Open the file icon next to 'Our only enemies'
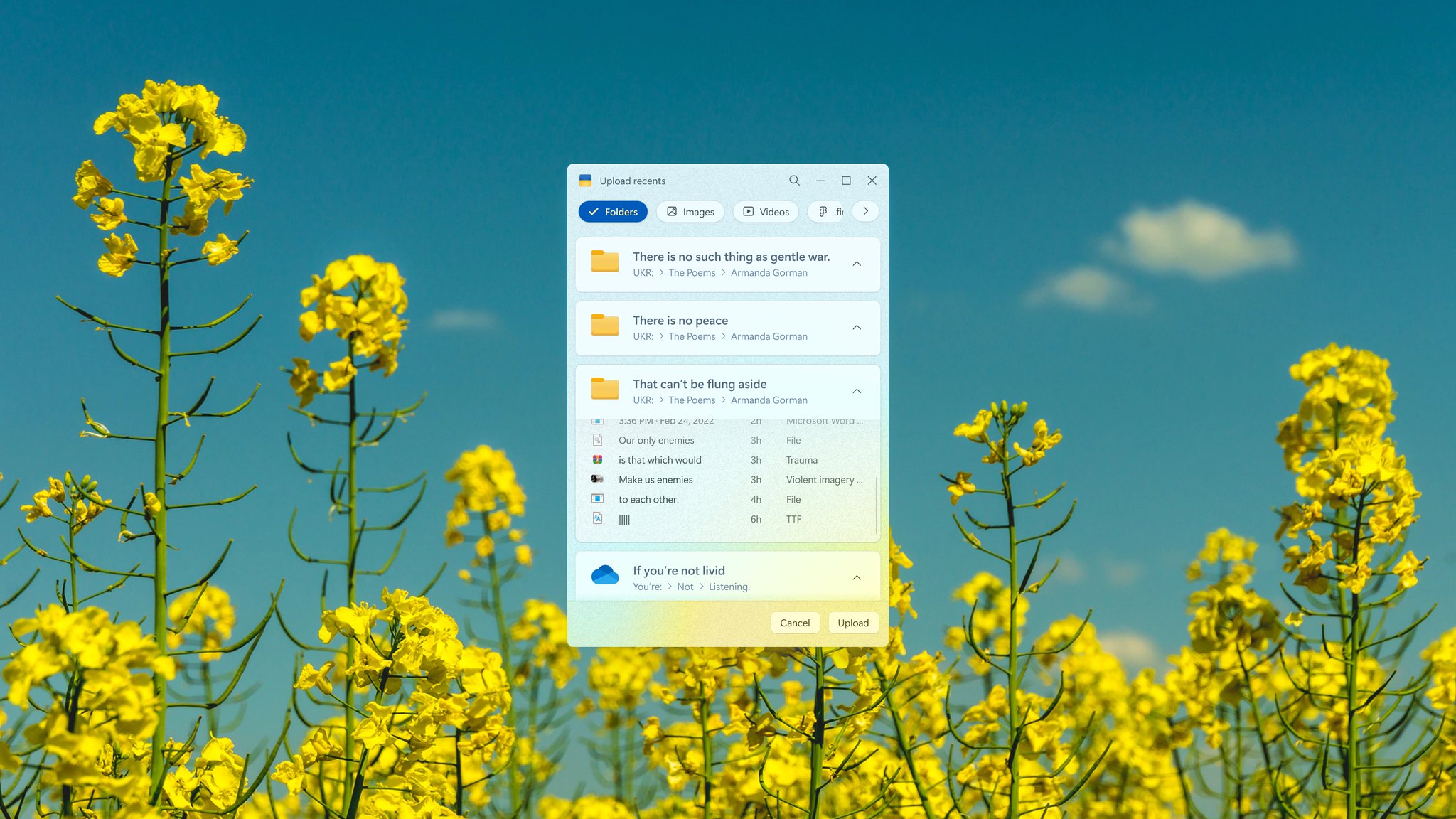This screenshot has height=819, width=1456. point(597,440)
